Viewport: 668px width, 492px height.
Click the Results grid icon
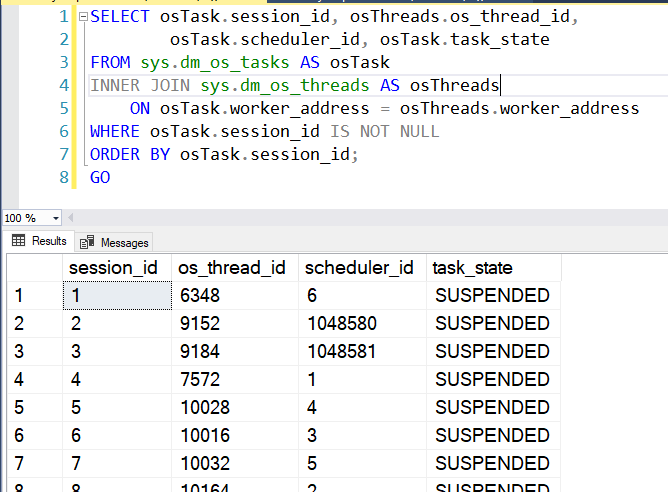click(18, 241)
